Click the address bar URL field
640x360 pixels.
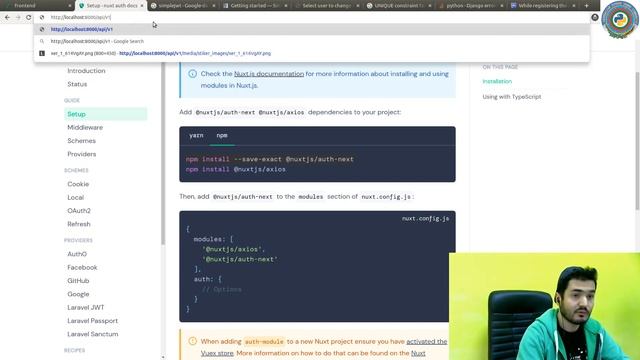click(310, 18)
